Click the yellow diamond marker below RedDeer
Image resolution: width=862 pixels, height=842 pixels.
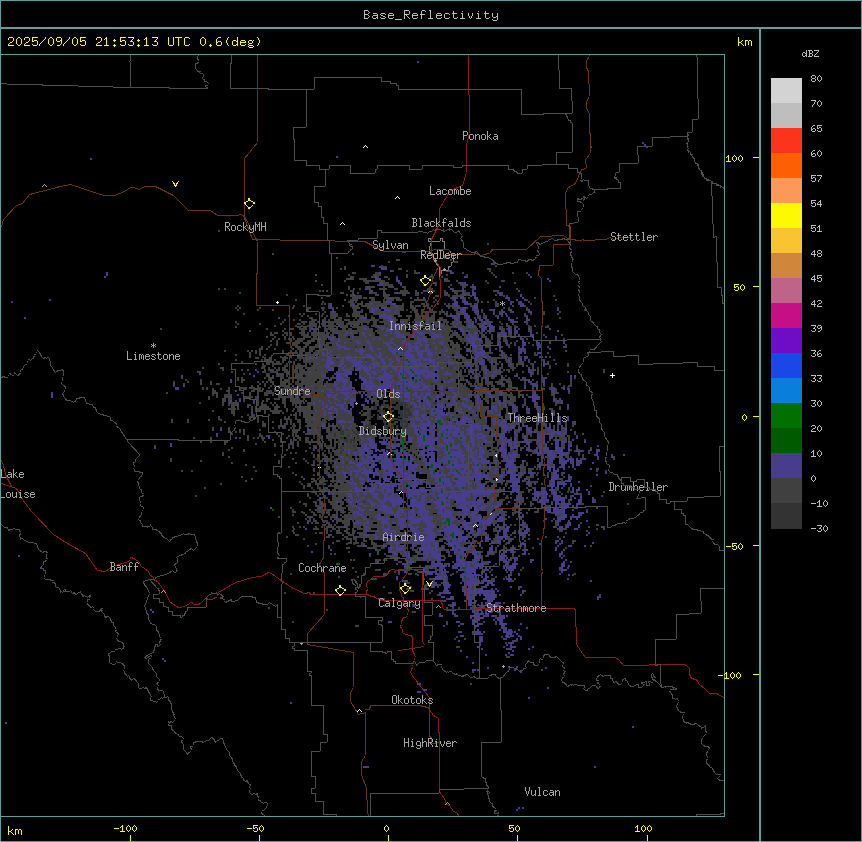[425, 281]
